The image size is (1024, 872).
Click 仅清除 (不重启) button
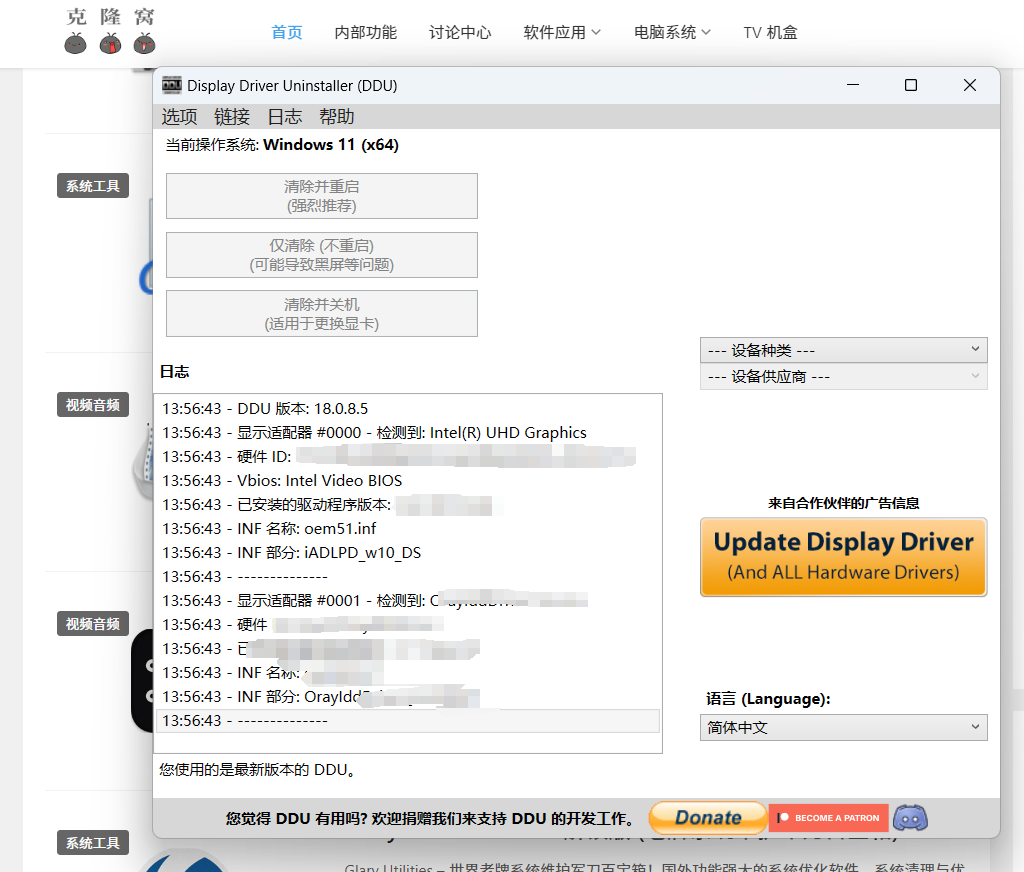(322, 255)
